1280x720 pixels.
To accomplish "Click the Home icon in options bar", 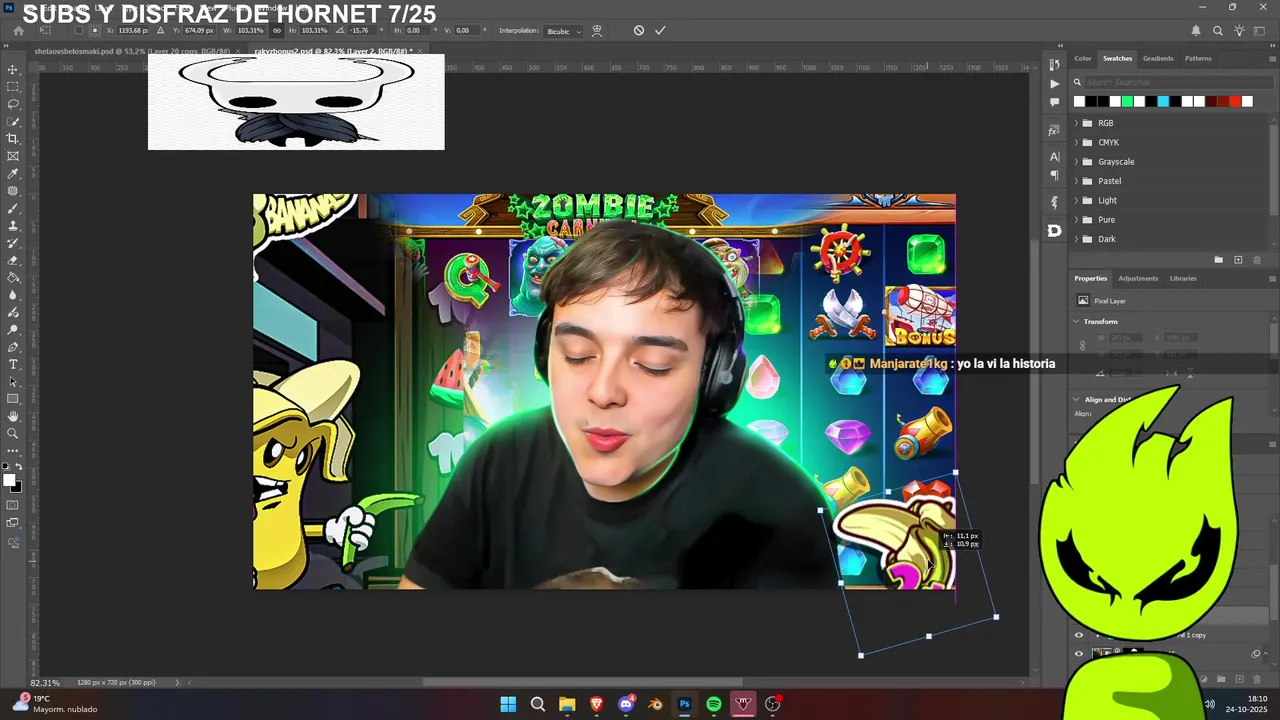I will (18, 31).
